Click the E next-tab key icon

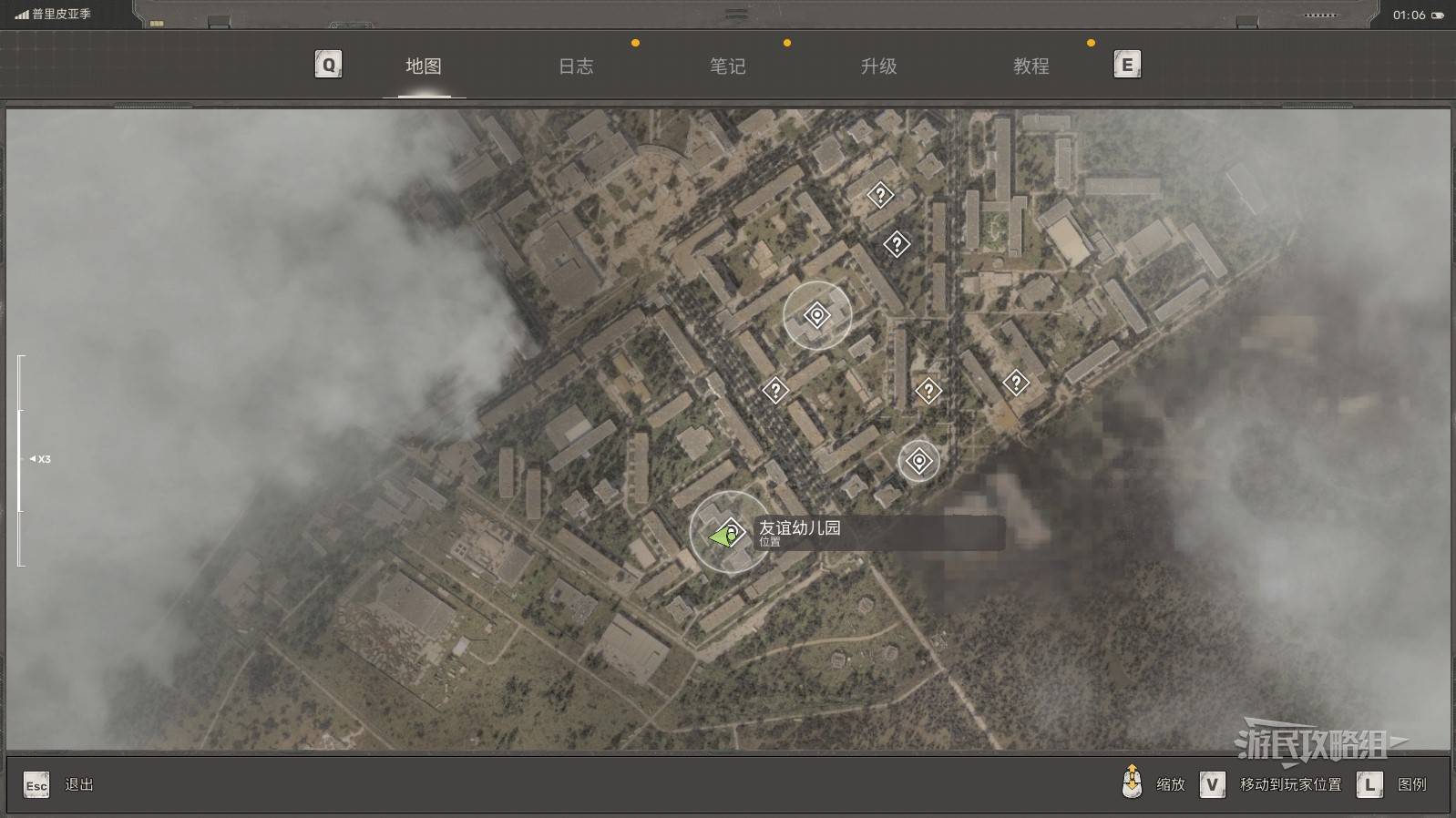1127,65
